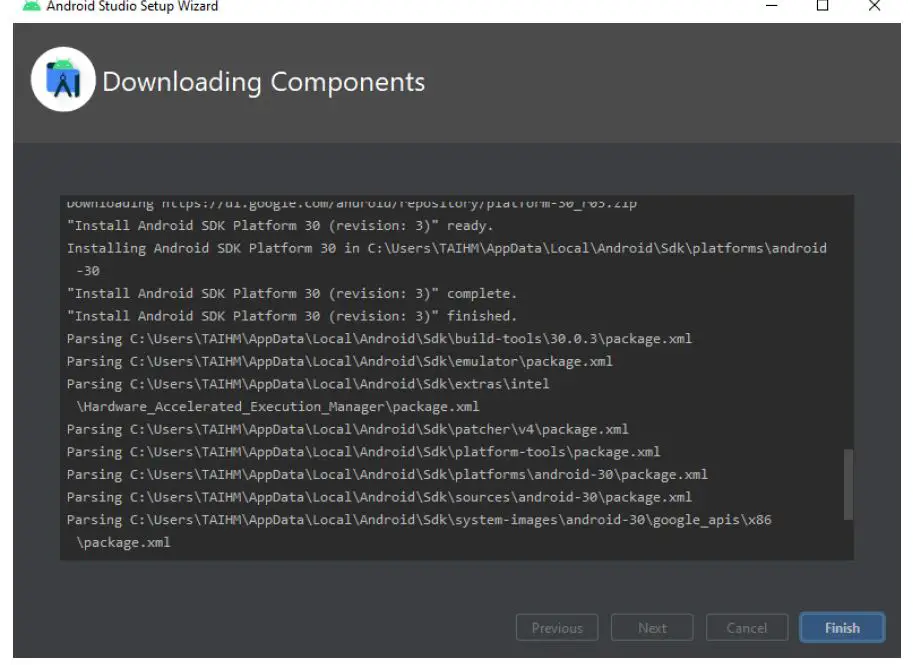The image size is (913, 665).
Task: Click the "Android Studio Setup Wizard" title text
Action: point(132,7)
